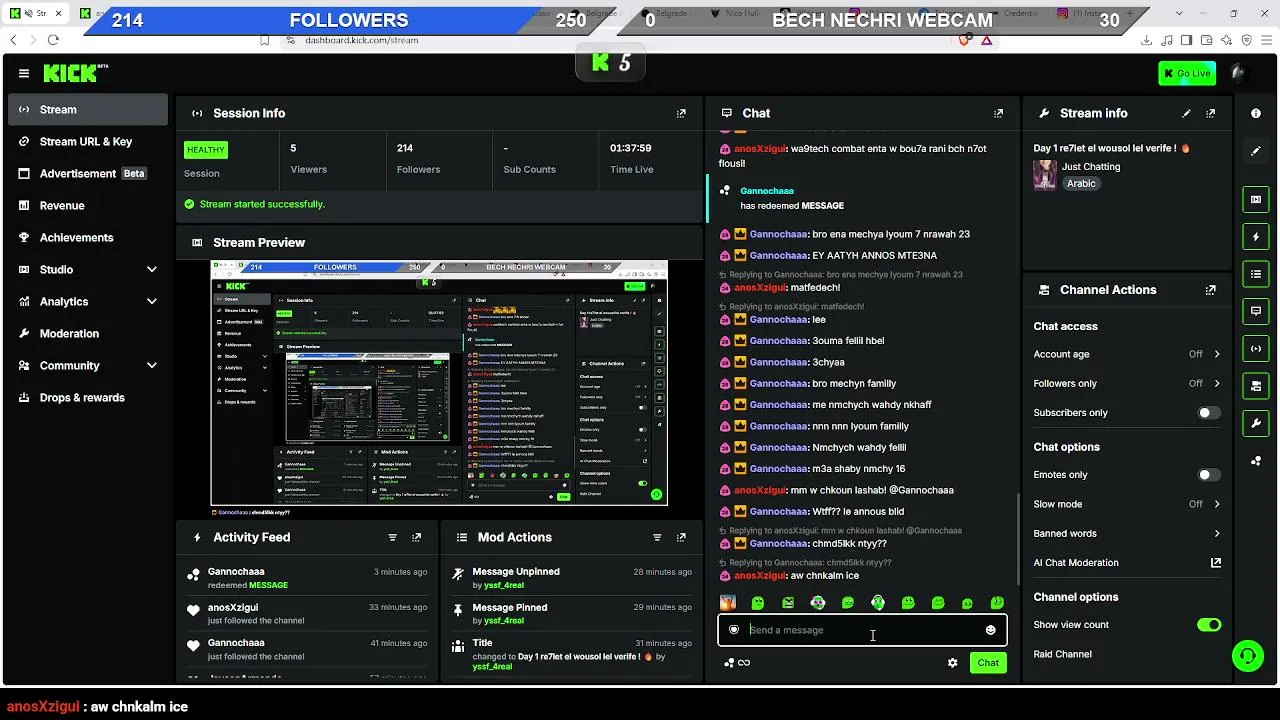
Task: Open Drops & rewards page
Action: pyautogui.click(x=88, y=398)
